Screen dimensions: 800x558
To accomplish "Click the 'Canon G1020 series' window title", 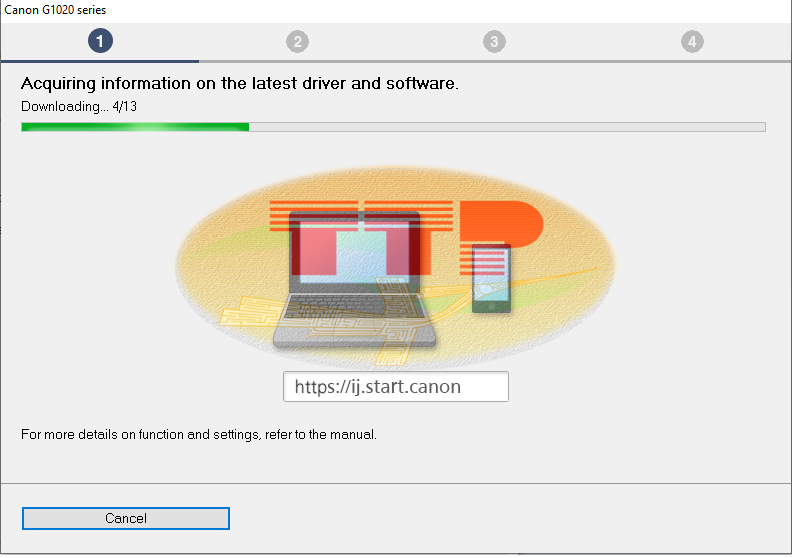I will pos(55,10).
